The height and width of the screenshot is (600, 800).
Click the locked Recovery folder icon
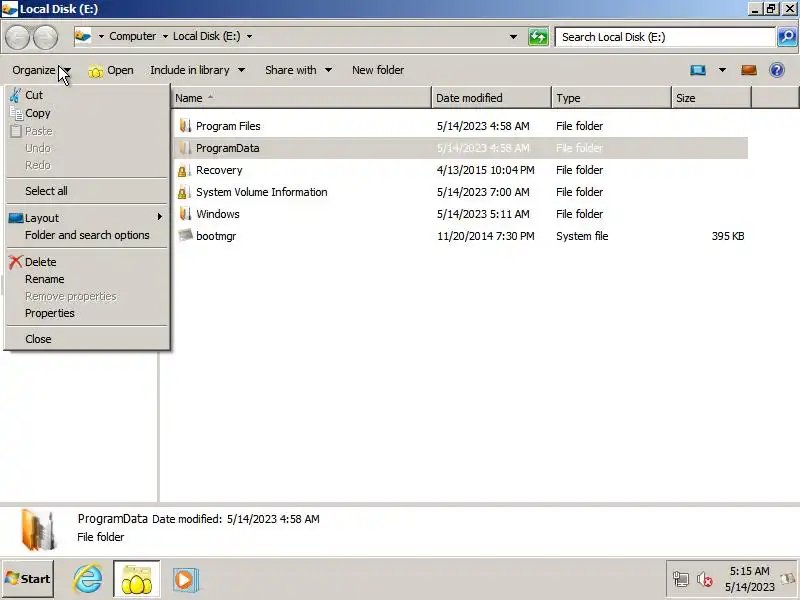[x=184, y=170]
